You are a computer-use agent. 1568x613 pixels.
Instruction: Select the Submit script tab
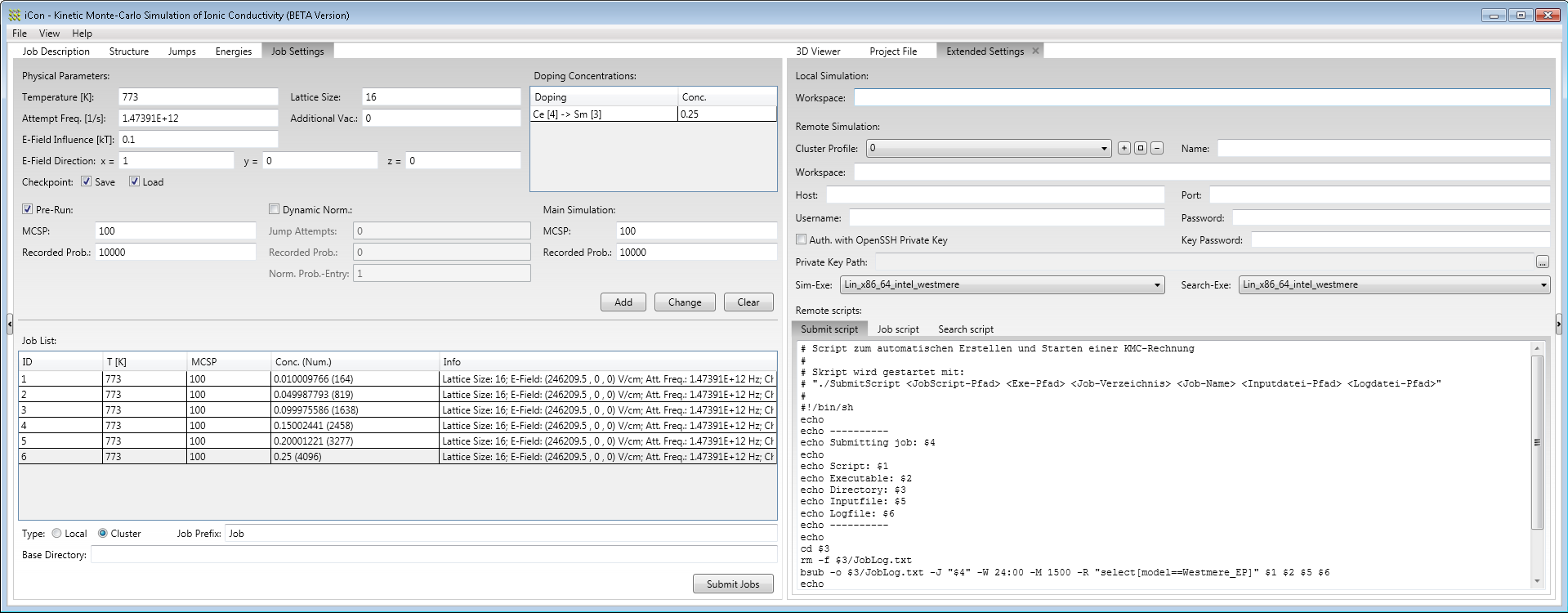(829, 329)
